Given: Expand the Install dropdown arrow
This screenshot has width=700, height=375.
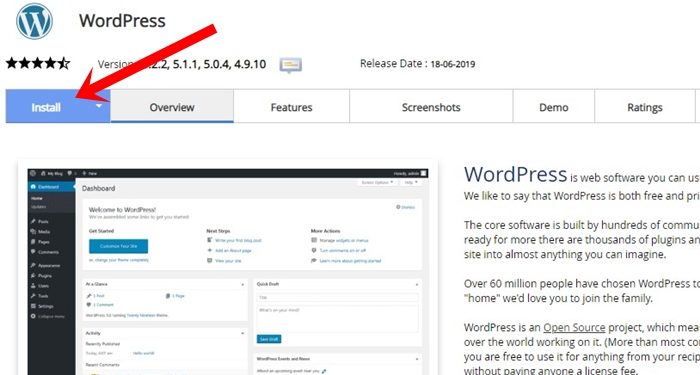Looking at the screenshot, I should [x=99, y=106].
